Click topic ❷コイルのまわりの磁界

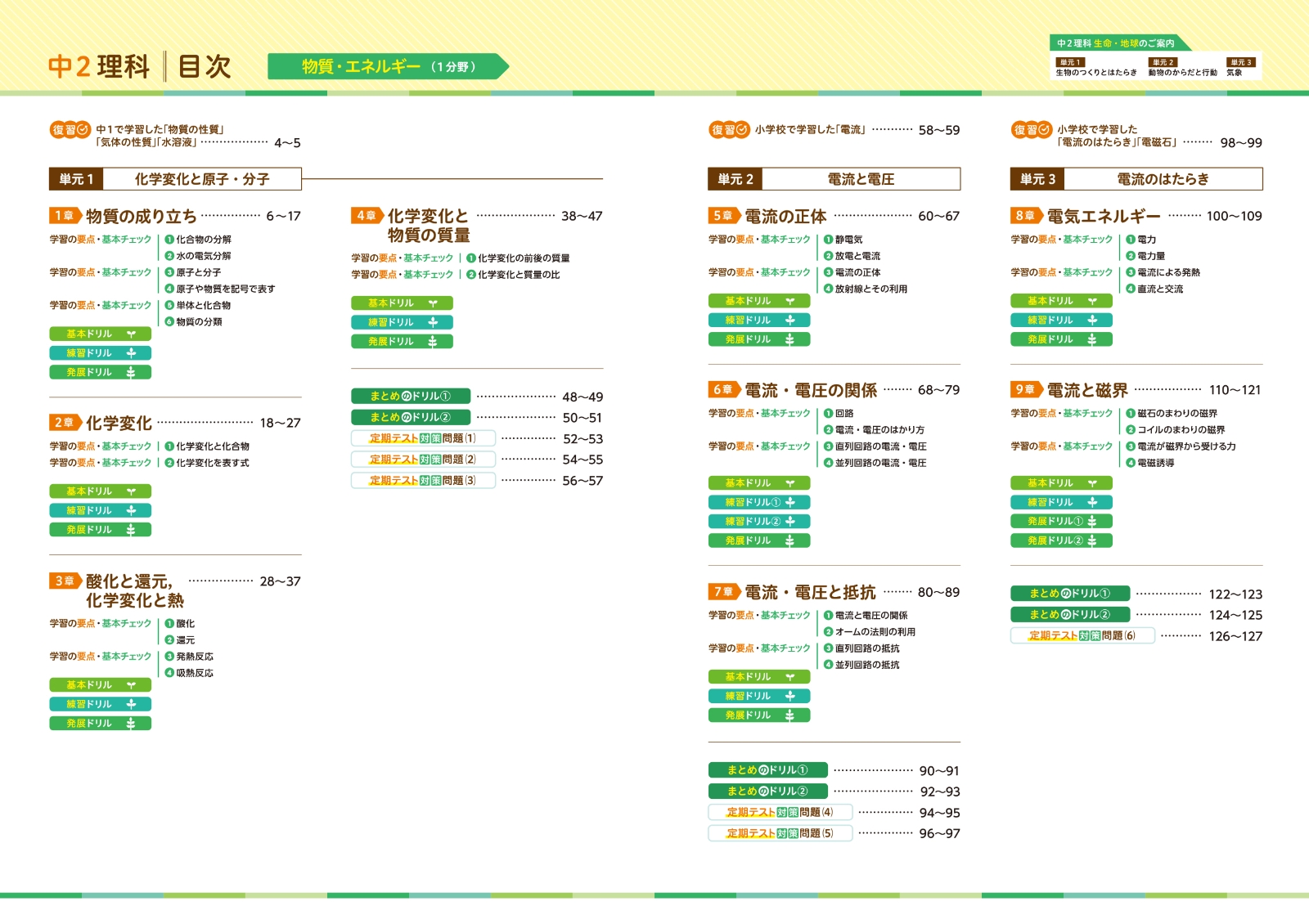(x=1176, y=430)
